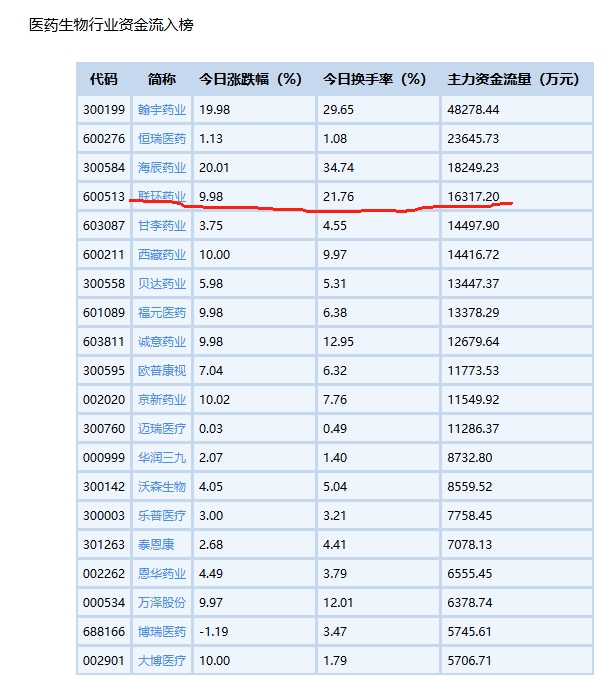Image resolution: width=606 pixels, height=684 pixels.
Task: Open the 联环药业 stock link
Action: pos(162,197)
